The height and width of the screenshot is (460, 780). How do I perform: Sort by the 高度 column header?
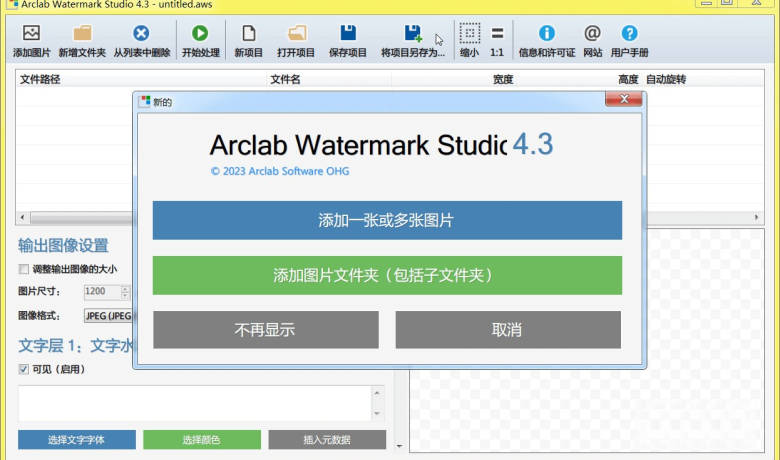click(x=579, y=79)
